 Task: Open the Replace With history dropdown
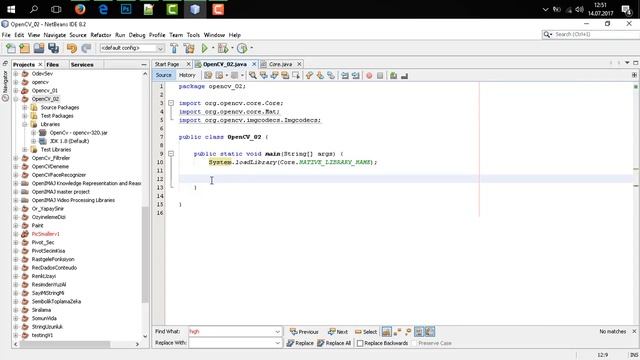278,343
